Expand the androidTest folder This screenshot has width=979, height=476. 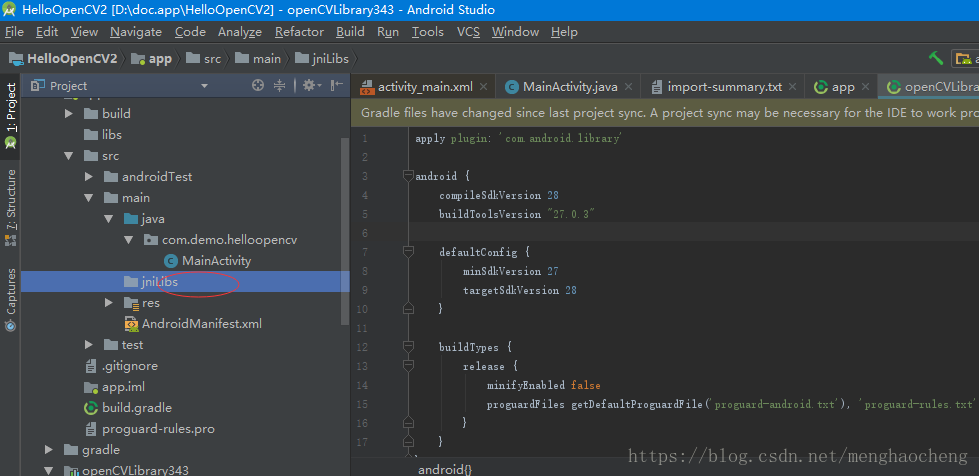click(x=89, y=177)
